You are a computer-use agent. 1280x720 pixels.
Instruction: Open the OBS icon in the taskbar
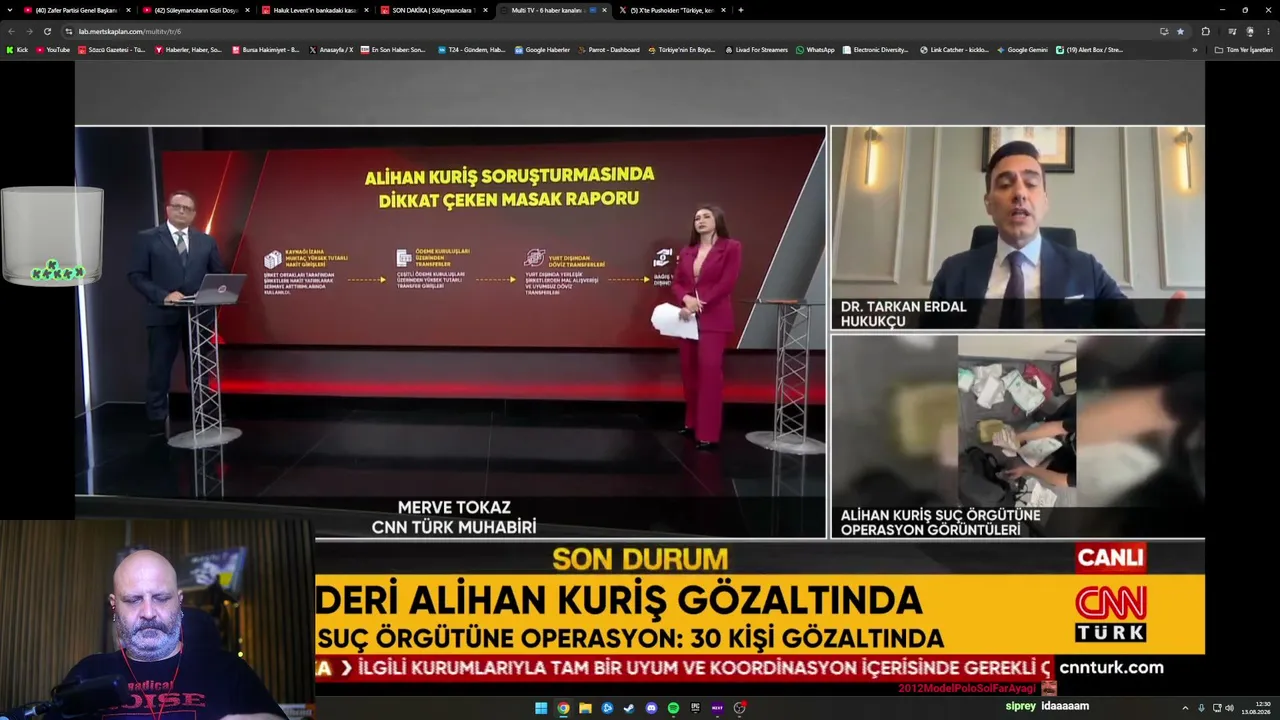tap(739, 708)
